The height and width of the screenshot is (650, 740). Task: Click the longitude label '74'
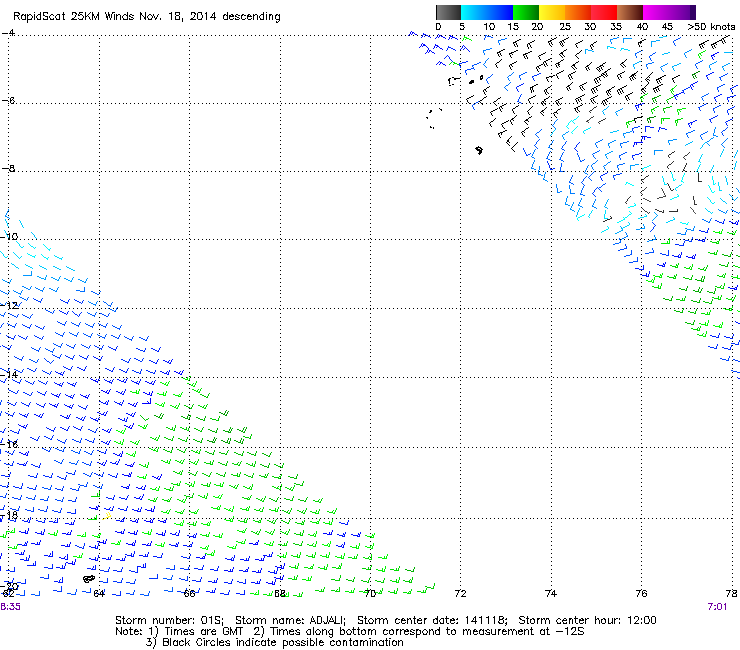tap(551, 593)
